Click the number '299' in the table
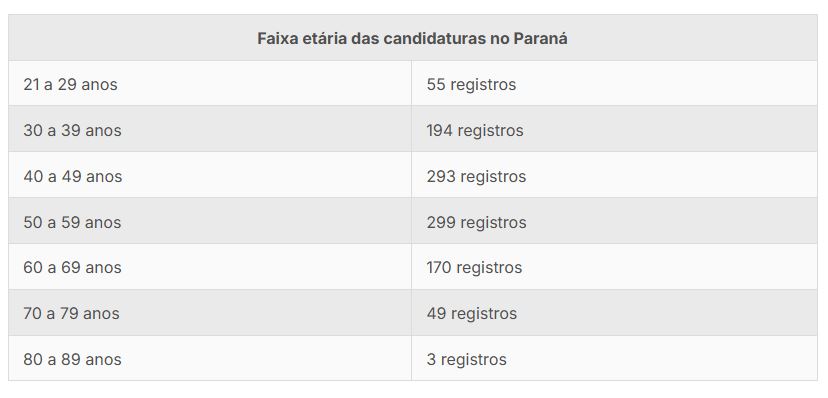 click(x=441, y=222)
